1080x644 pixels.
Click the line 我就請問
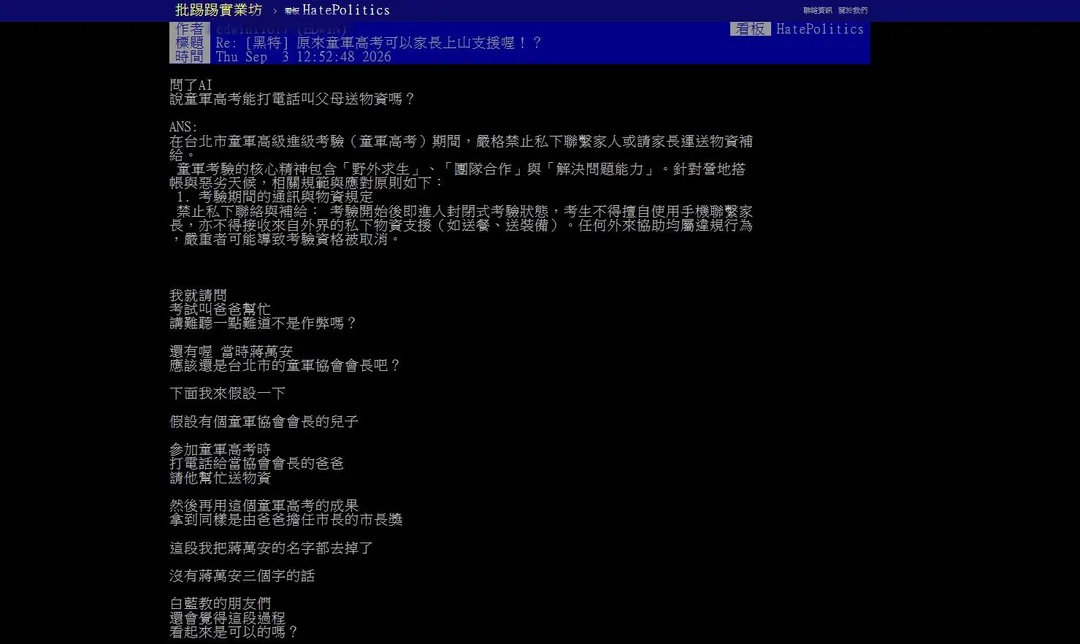[198, 295]
